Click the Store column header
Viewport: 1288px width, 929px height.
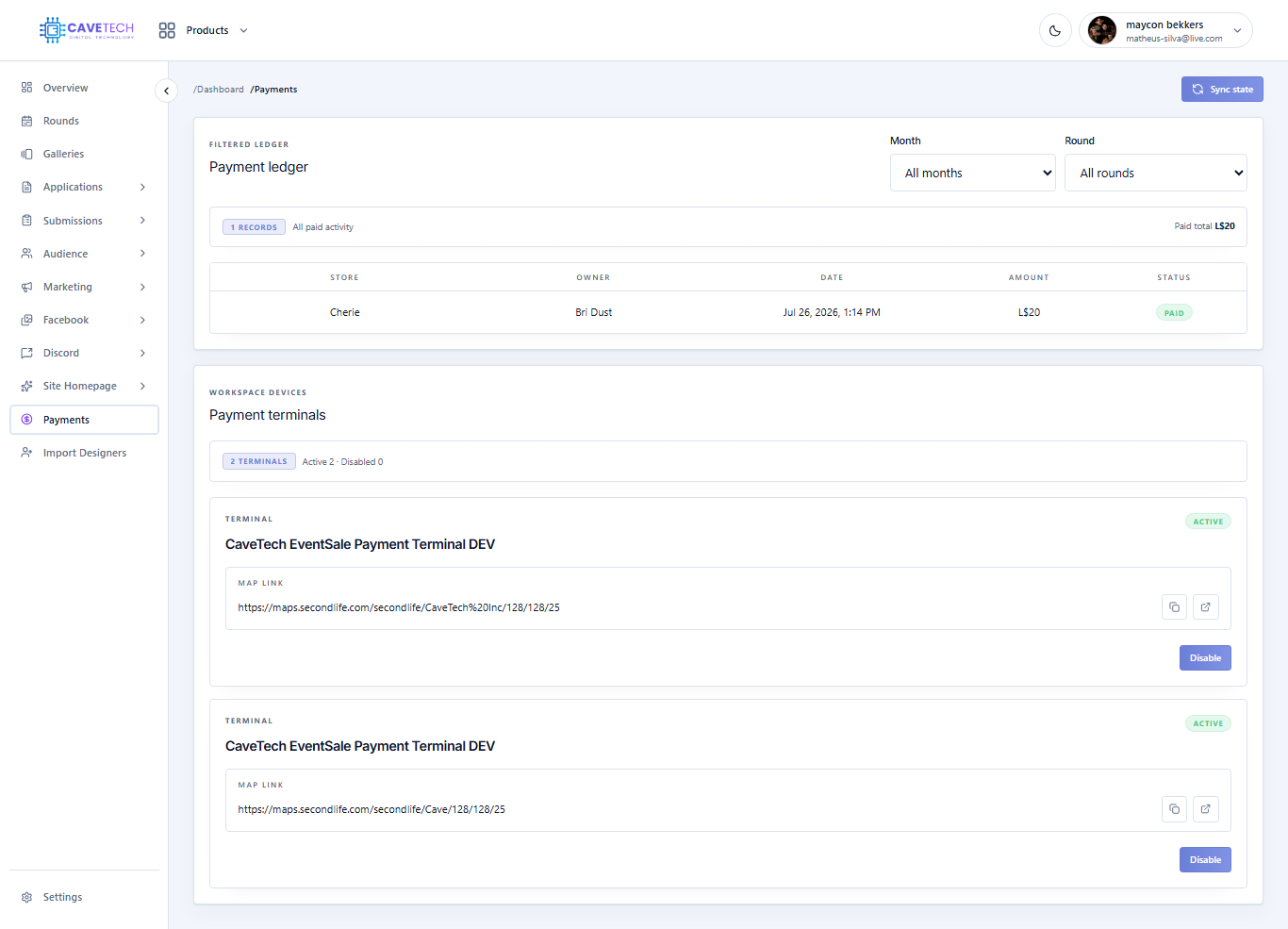344,277
